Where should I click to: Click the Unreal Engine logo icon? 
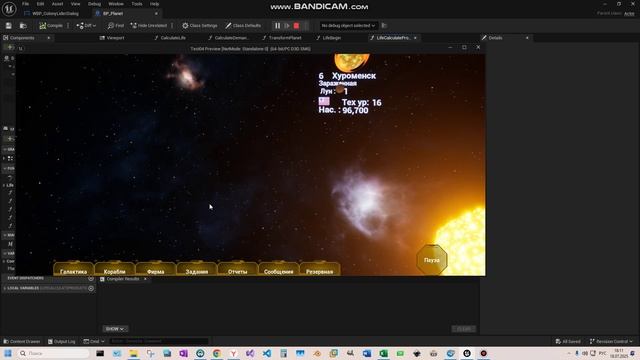[9, 8]
